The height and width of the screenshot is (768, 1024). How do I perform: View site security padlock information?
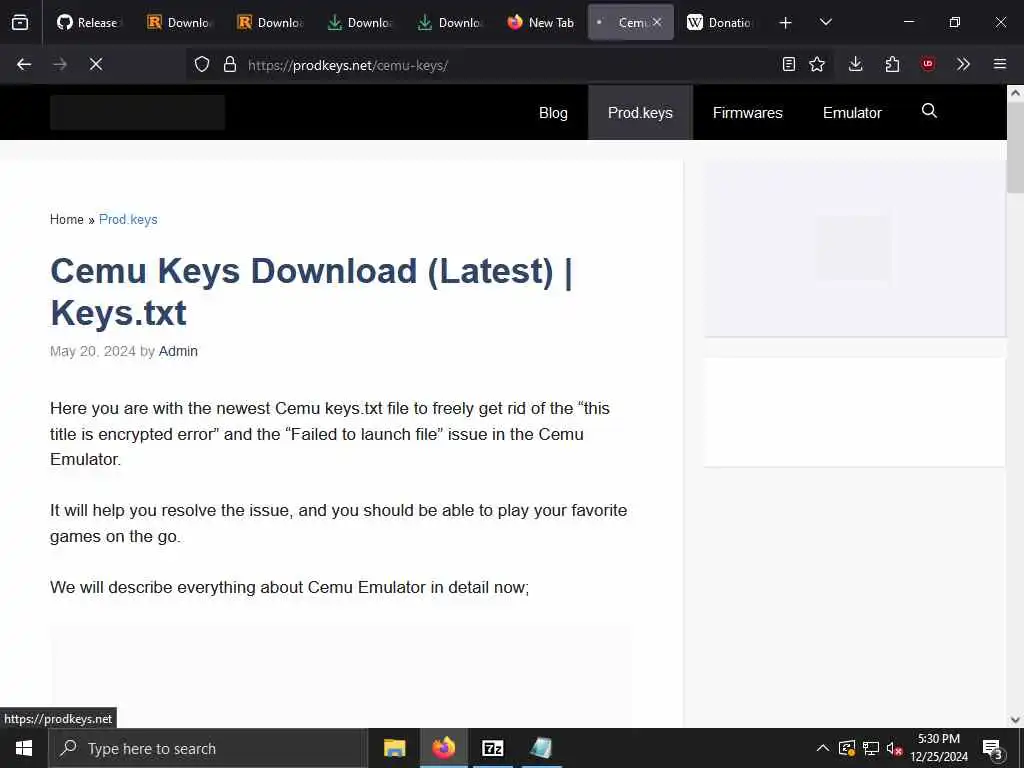(230, 64)
